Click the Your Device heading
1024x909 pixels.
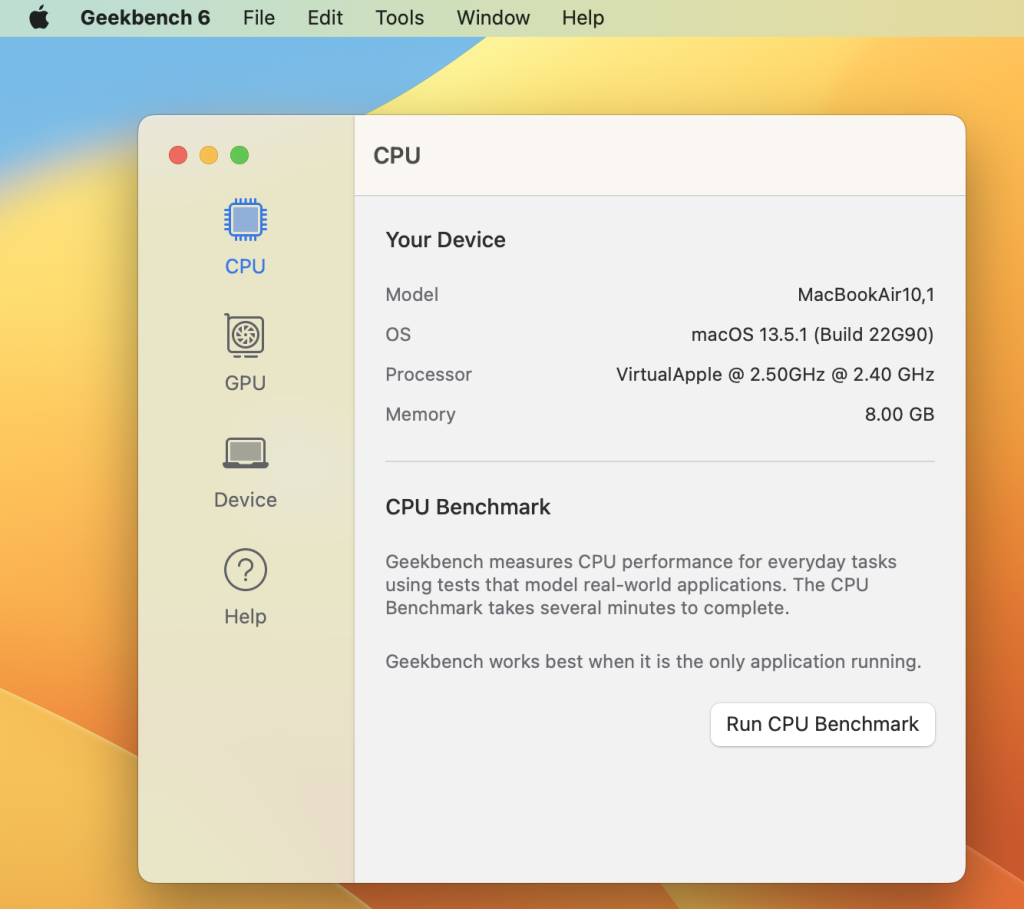pos(445,240)
